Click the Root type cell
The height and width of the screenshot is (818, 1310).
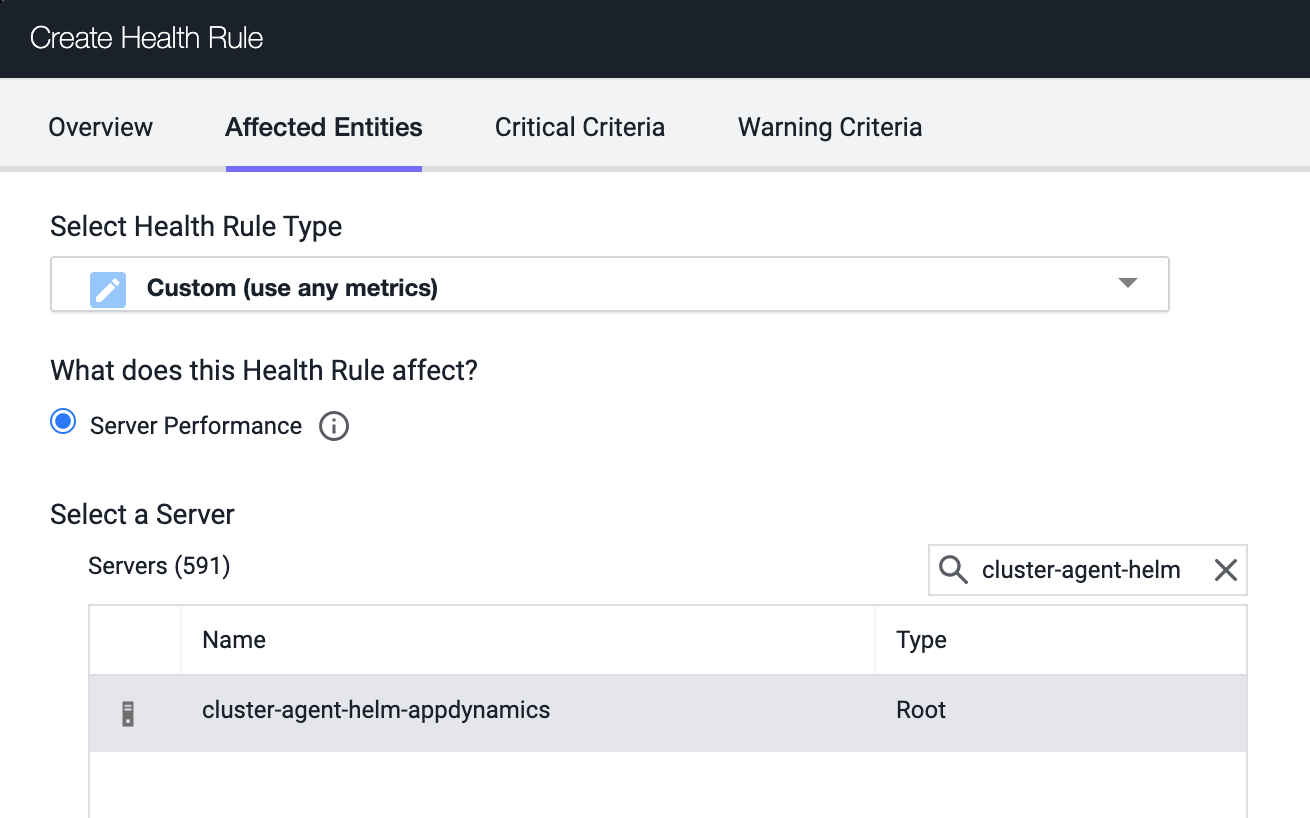pos(921,711)
